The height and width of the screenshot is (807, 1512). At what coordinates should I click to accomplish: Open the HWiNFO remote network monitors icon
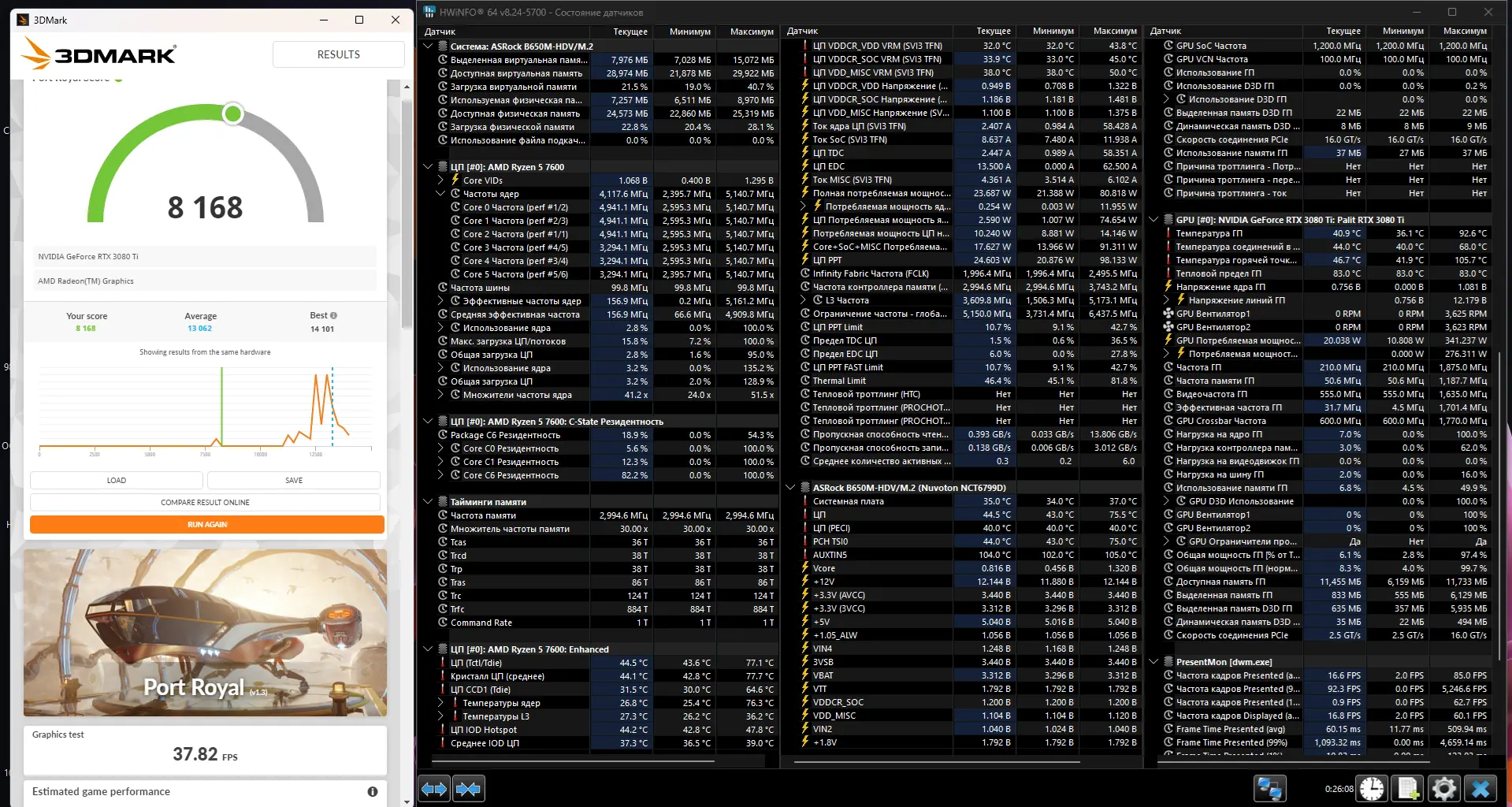pyautogui.click(x=1269, y=788)
